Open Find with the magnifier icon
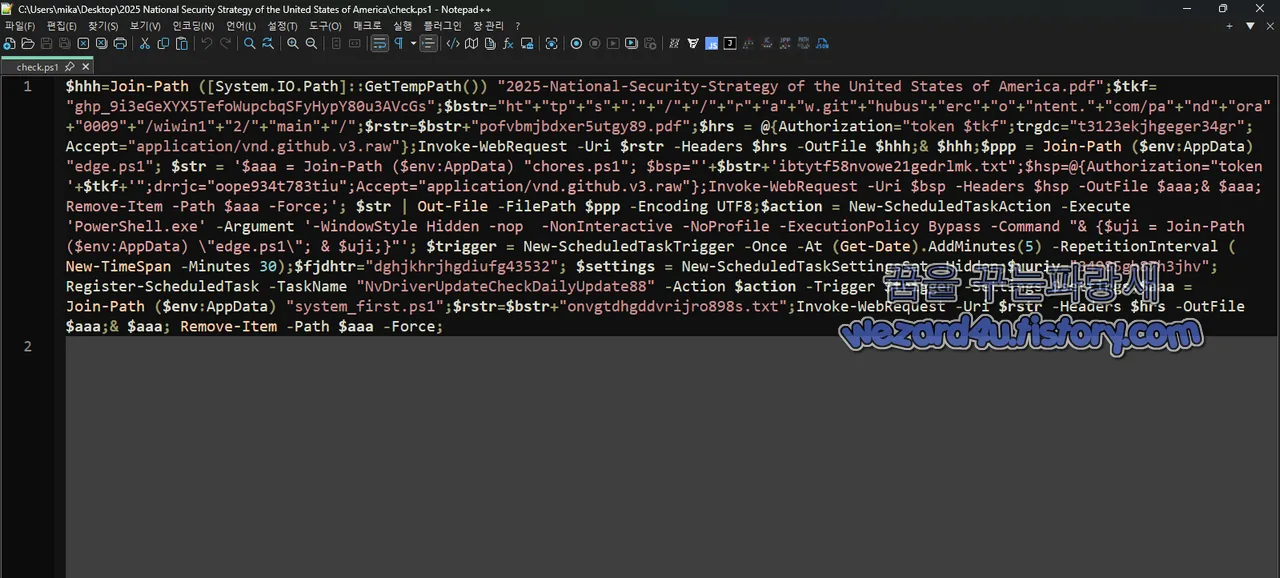 pyautogui.click(x=250, y=44)
